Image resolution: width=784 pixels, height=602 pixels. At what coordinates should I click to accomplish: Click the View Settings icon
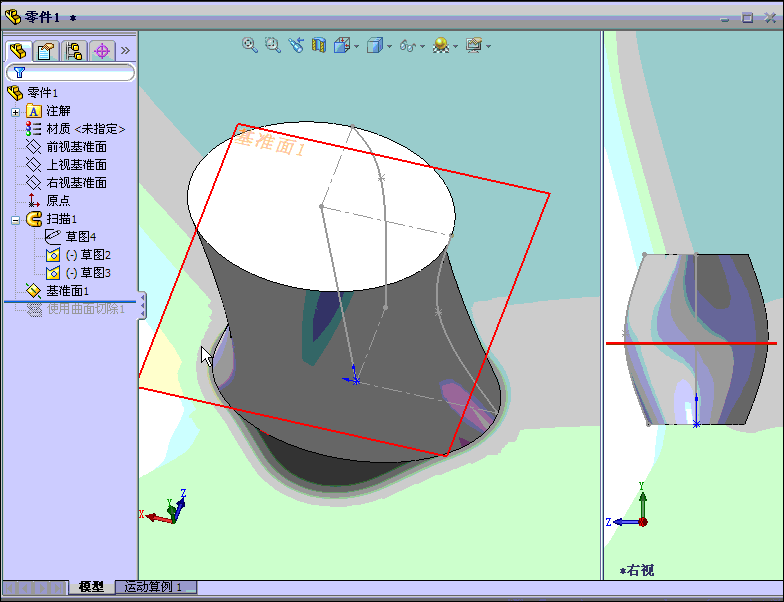tap(474, 46)
